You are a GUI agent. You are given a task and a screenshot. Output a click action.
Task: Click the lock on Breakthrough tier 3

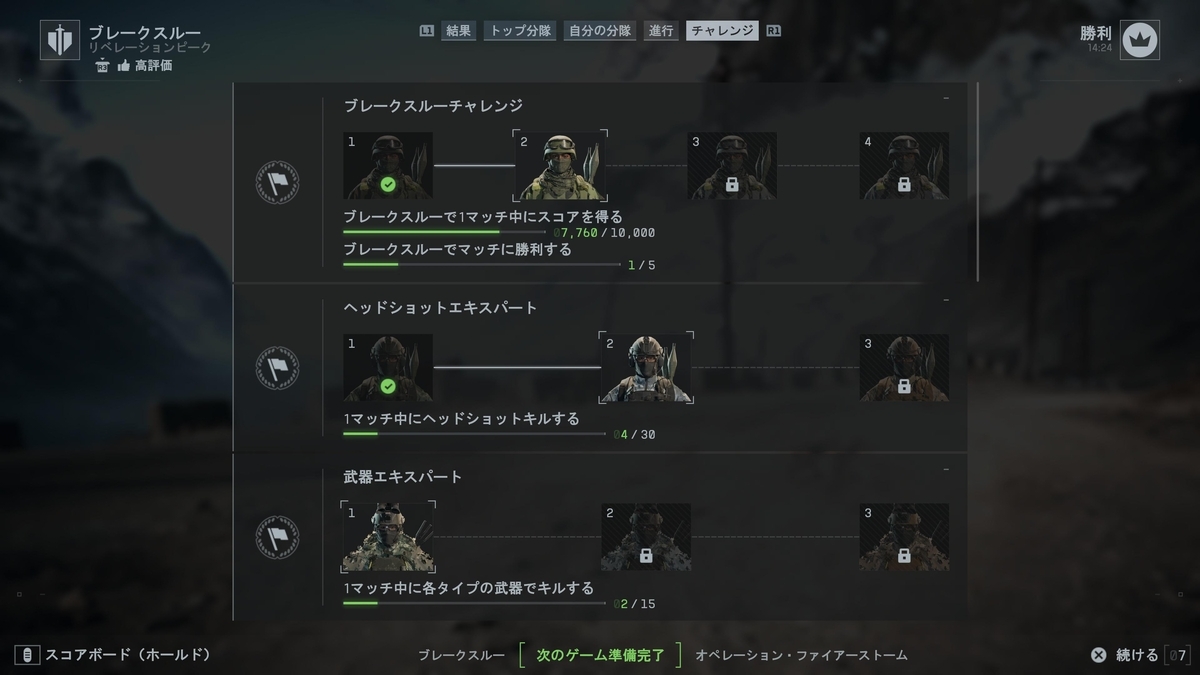click(732, 185)
